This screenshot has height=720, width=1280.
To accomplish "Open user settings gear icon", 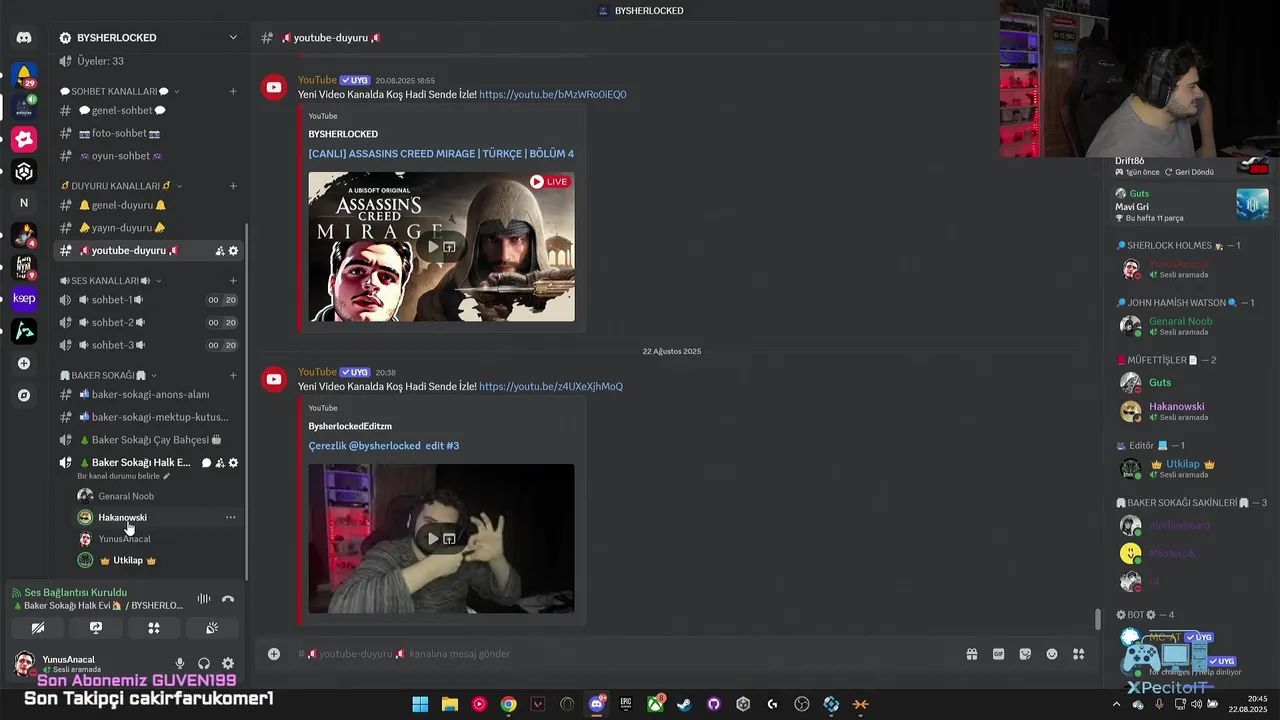I will pos(228,663).
